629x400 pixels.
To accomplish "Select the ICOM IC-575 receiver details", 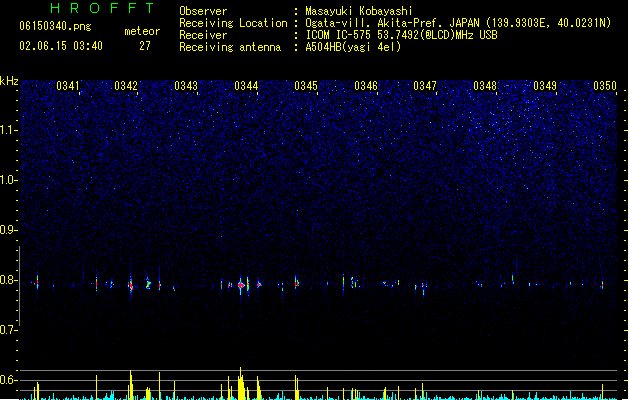I will [401, 35].
